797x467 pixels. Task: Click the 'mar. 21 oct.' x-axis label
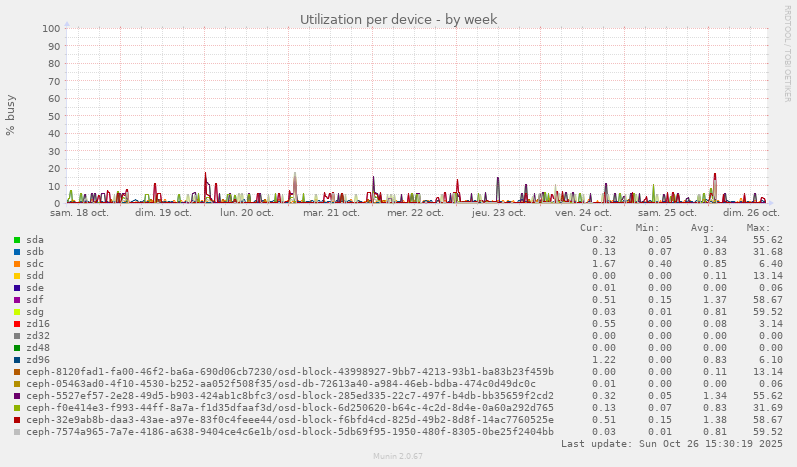click(x=331, y=213)
